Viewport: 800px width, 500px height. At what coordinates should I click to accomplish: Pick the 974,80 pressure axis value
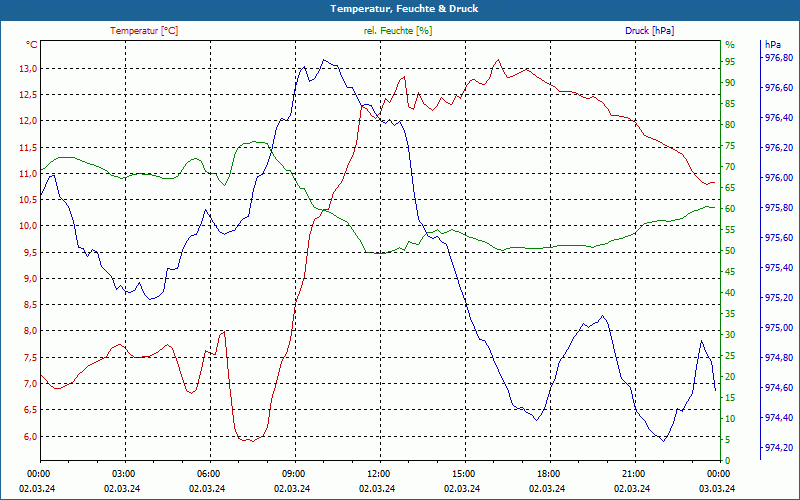click(779, 358)
